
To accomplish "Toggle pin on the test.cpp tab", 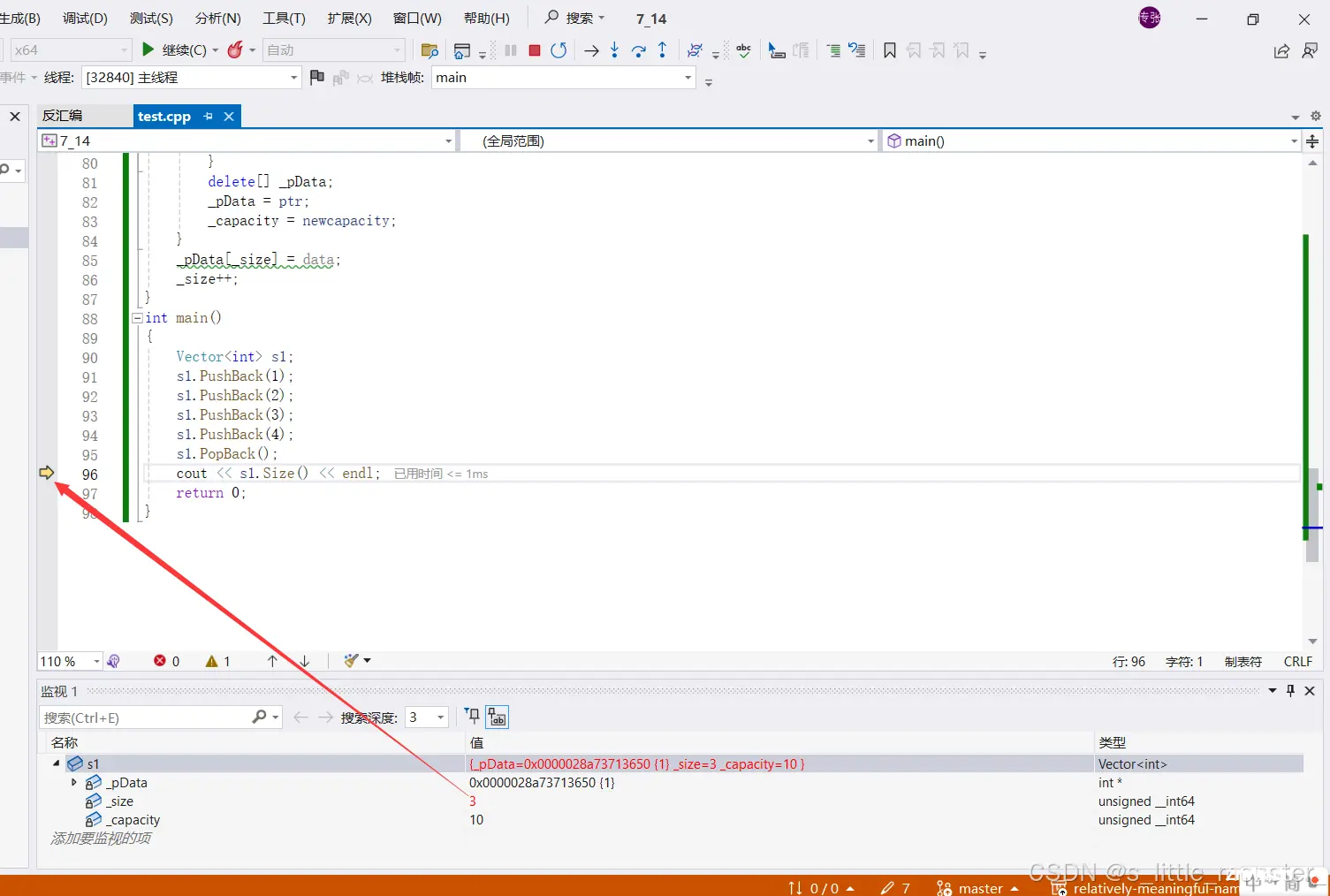I will pos(208,116).
